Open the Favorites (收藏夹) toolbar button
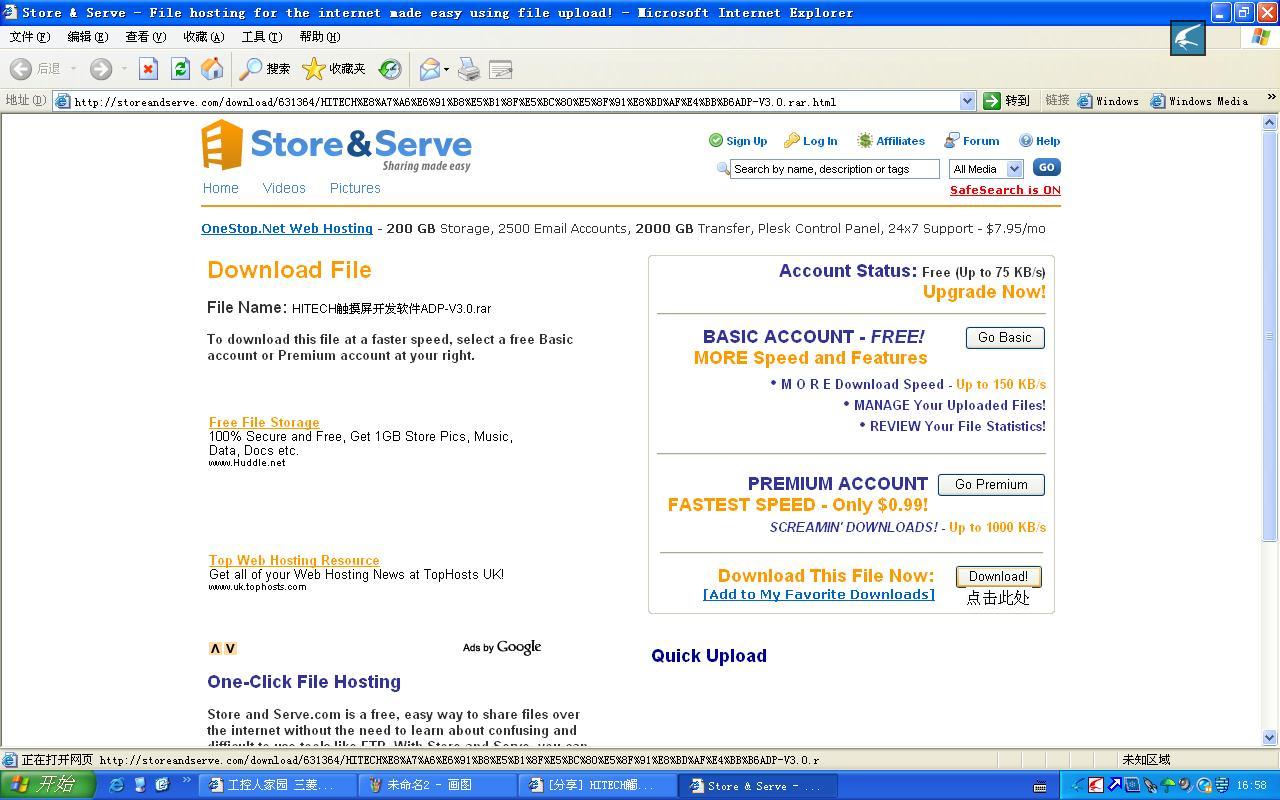 [334, 69]
